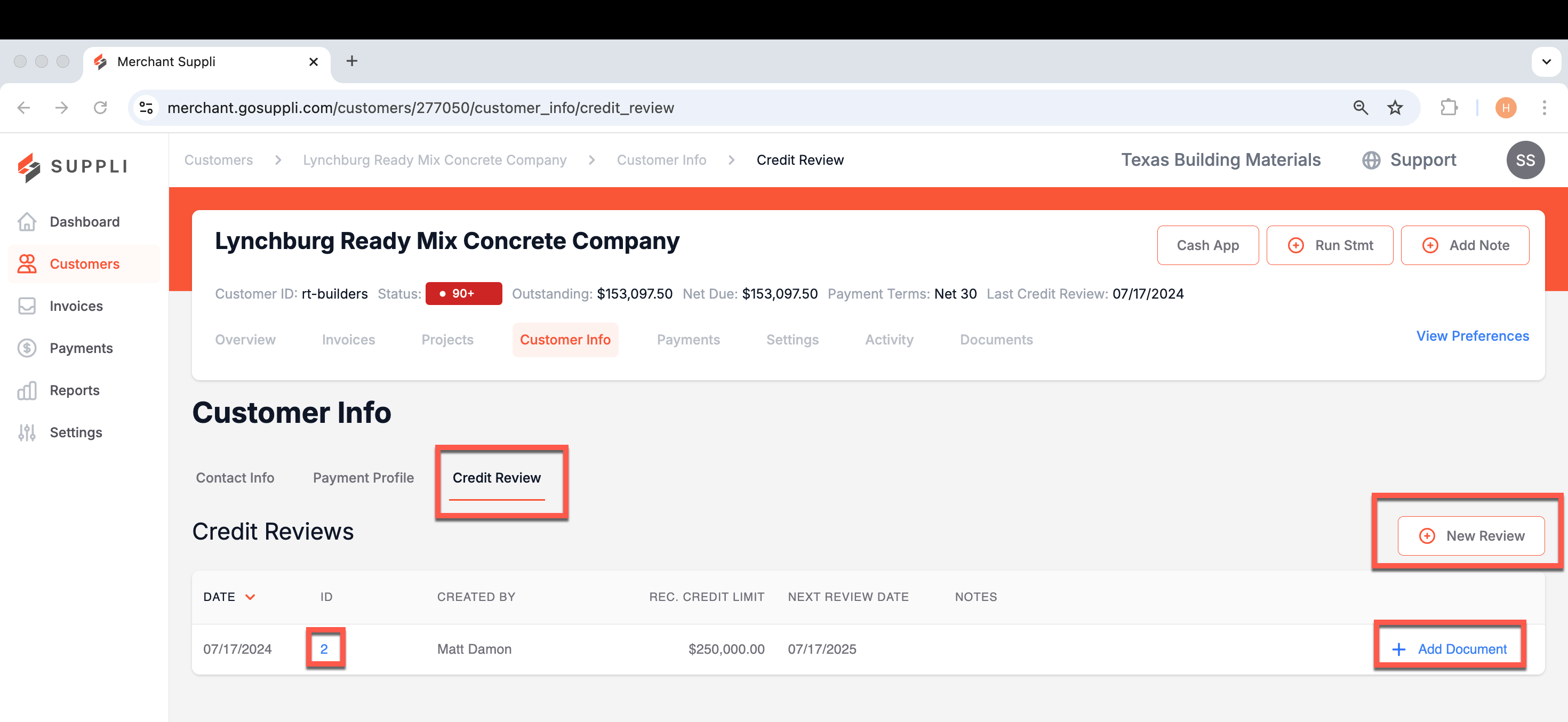Image resolution: width=1568 pixels, height=722 pixels.
Task: Bookmark this page with the star icon
Action: [x=1395, y=108]
